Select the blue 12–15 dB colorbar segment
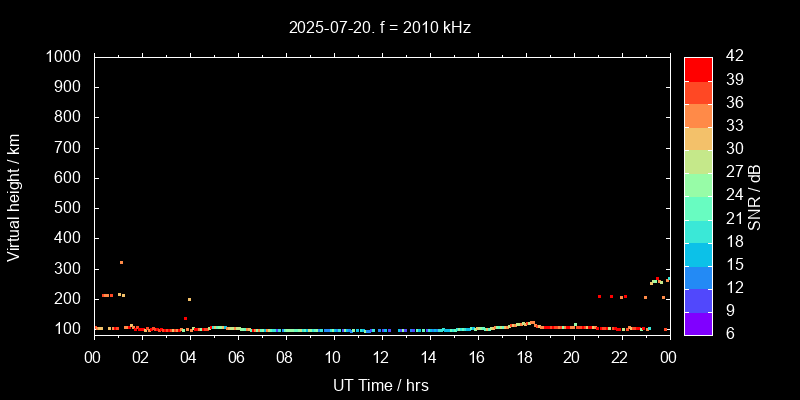Image resolution: width=800 pixels, height=400 pixels. coord(697,277)
